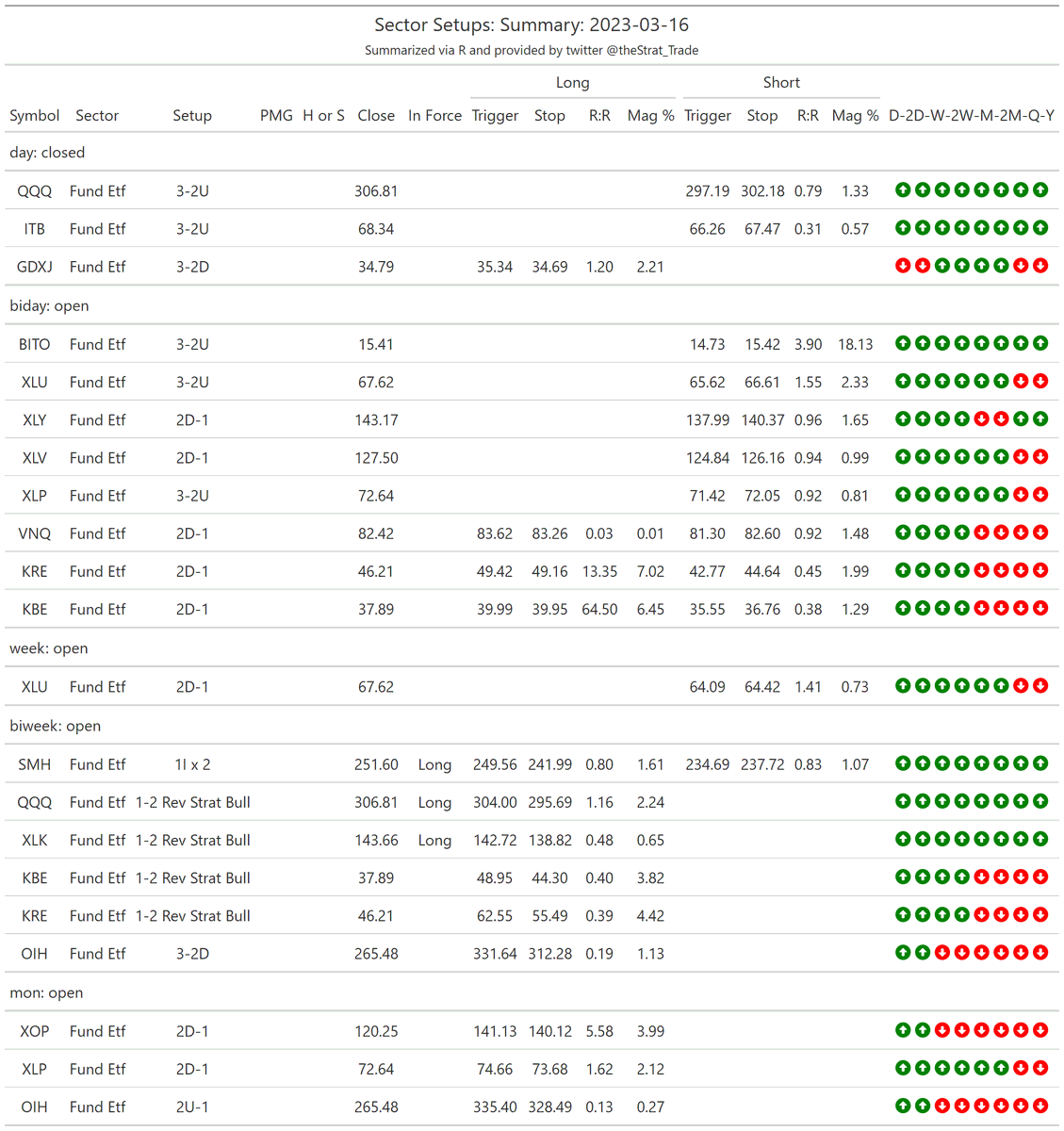This screenshot has height=1131, width=1064.
Task: Select the green Y arrow in the ITB row
Action: pos(1040,228)
